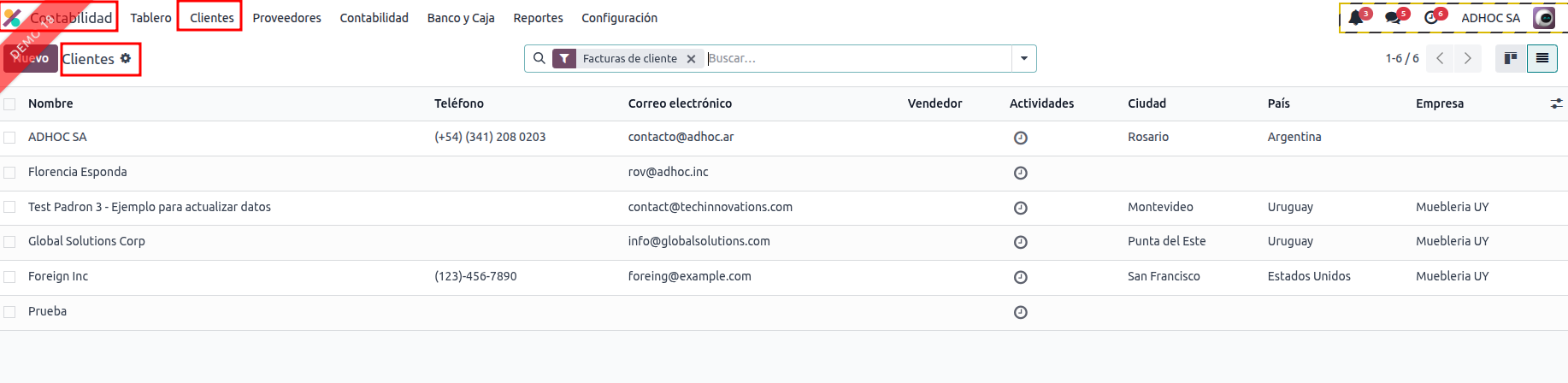
Task: Click the user avatar icon
Action: [x=1544, y=18]
